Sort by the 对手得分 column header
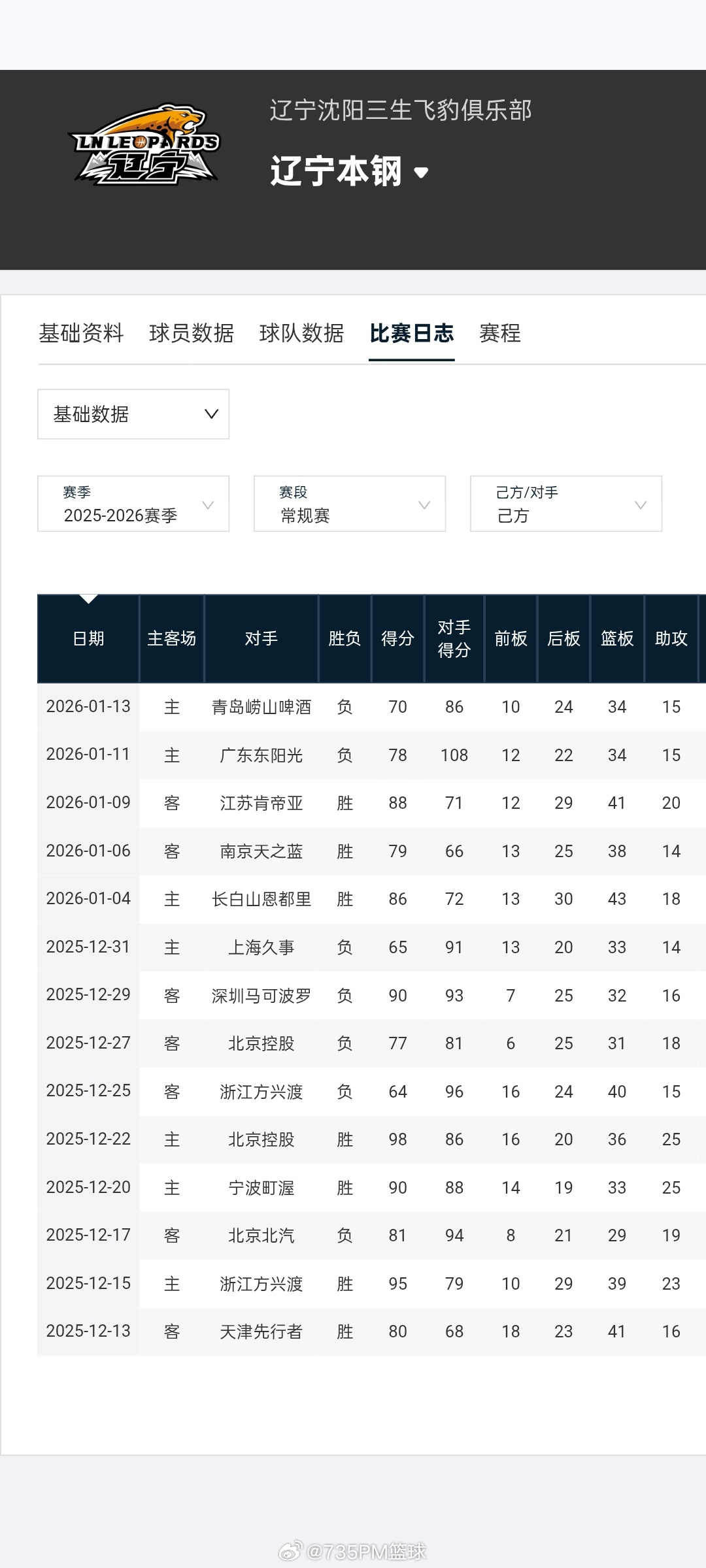 click(454, 638)
